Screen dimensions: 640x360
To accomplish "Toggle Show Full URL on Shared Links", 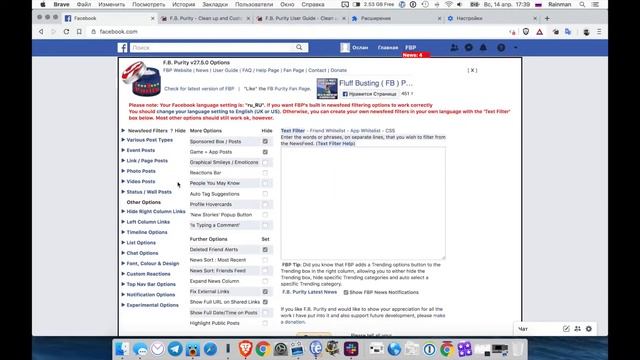I will [x=265, y=302].
